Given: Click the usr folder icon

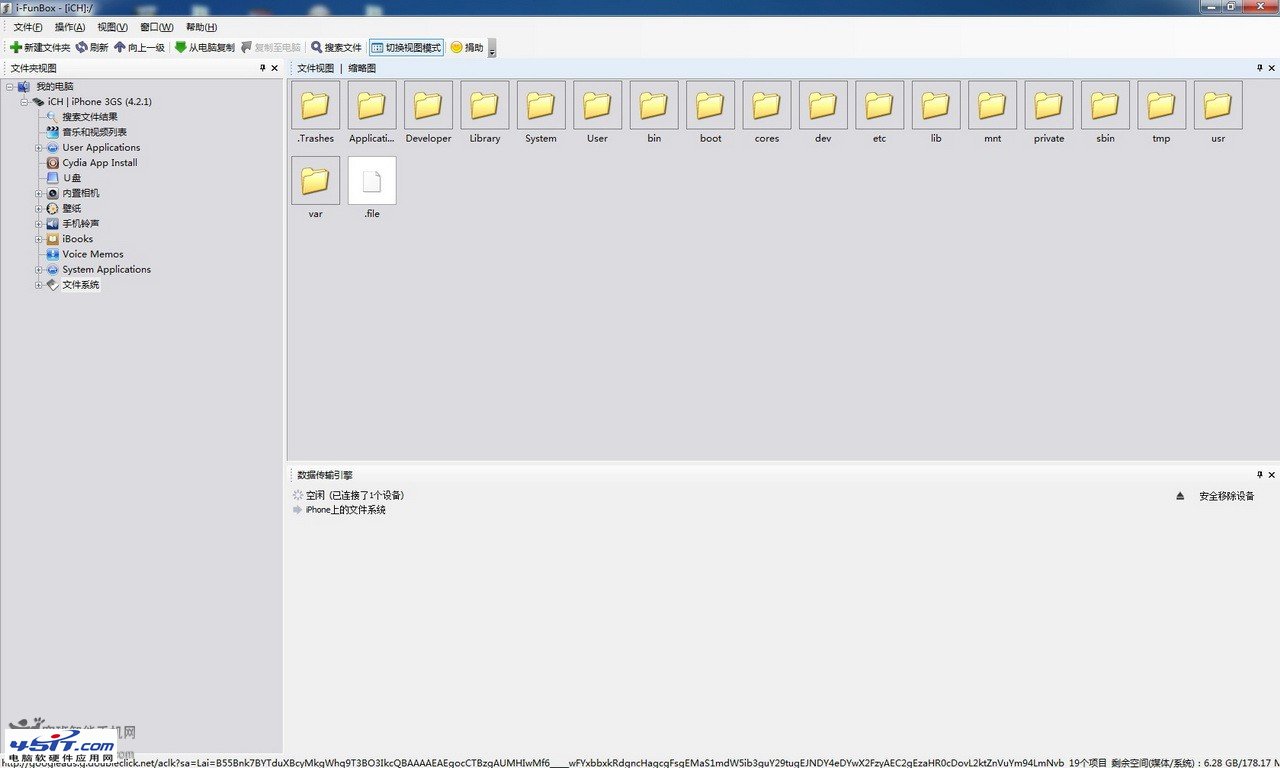Looking at the screenshot, I should coord(1218,105).
